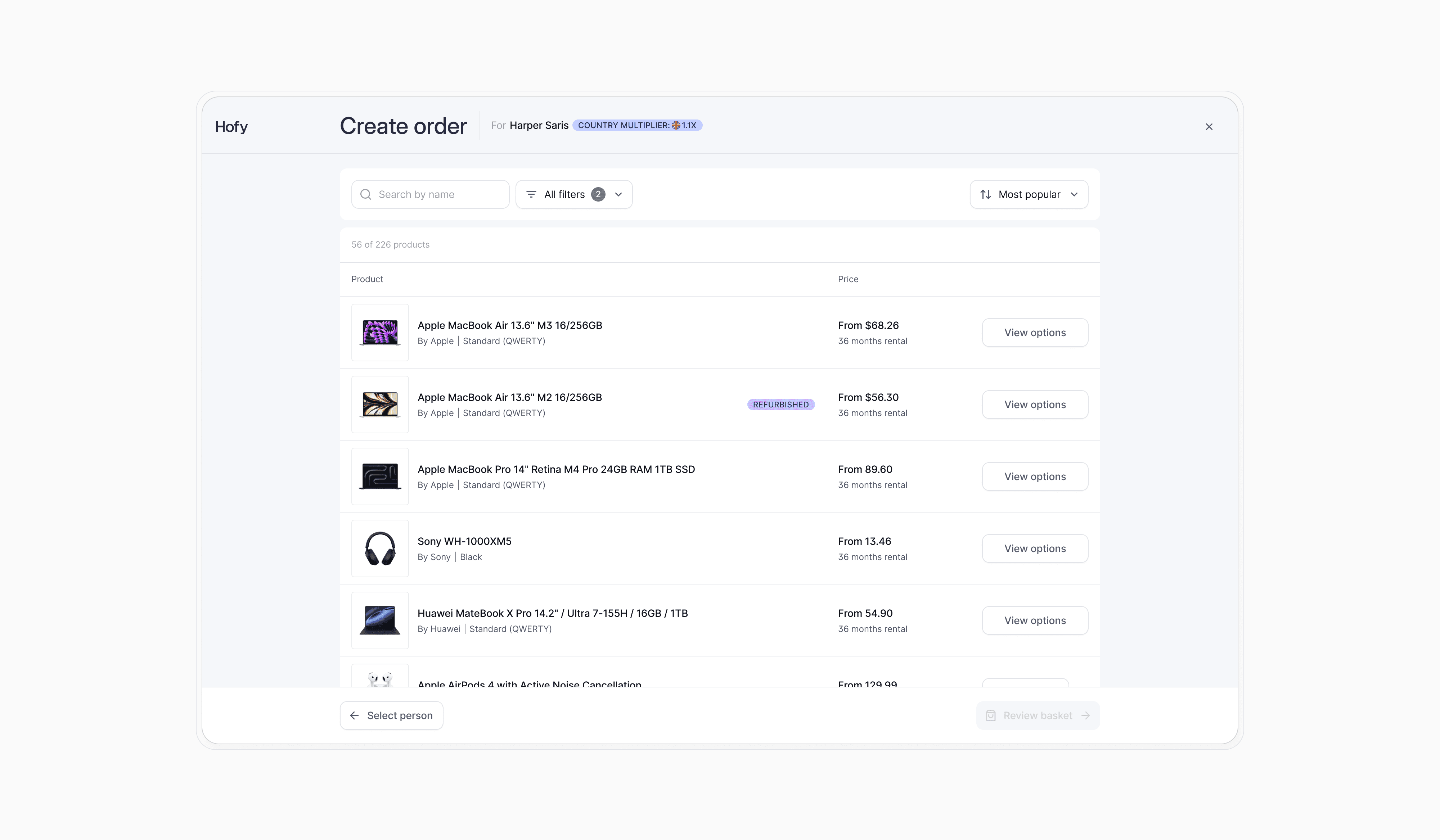This screenshot has width=1440, height=840.
Task: Click the country flag in multiplier badge
Action: click(676, 125)
